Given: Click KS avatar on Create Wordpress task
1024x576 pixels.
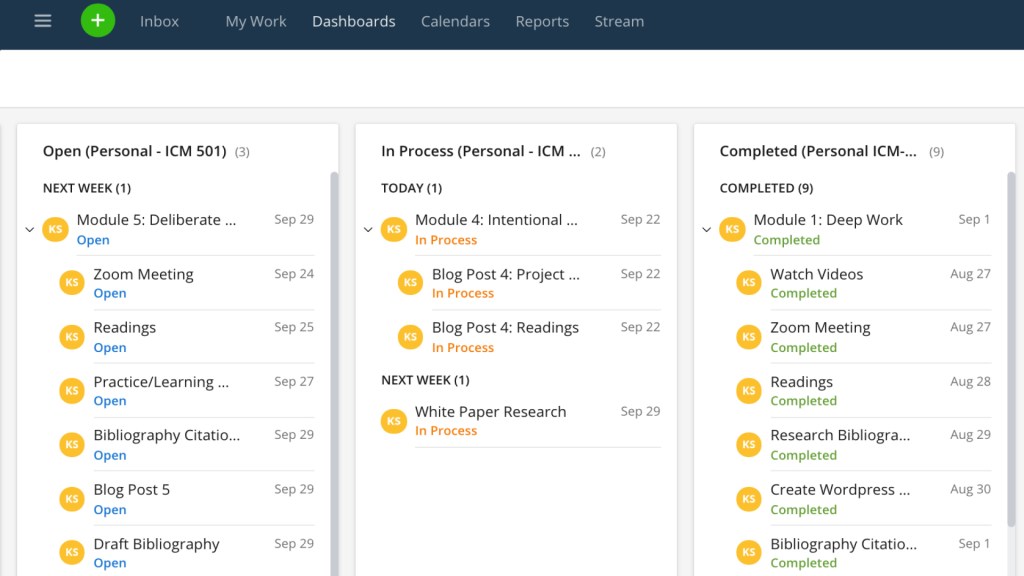Looking at the screenshot, I should pos(749,499).
